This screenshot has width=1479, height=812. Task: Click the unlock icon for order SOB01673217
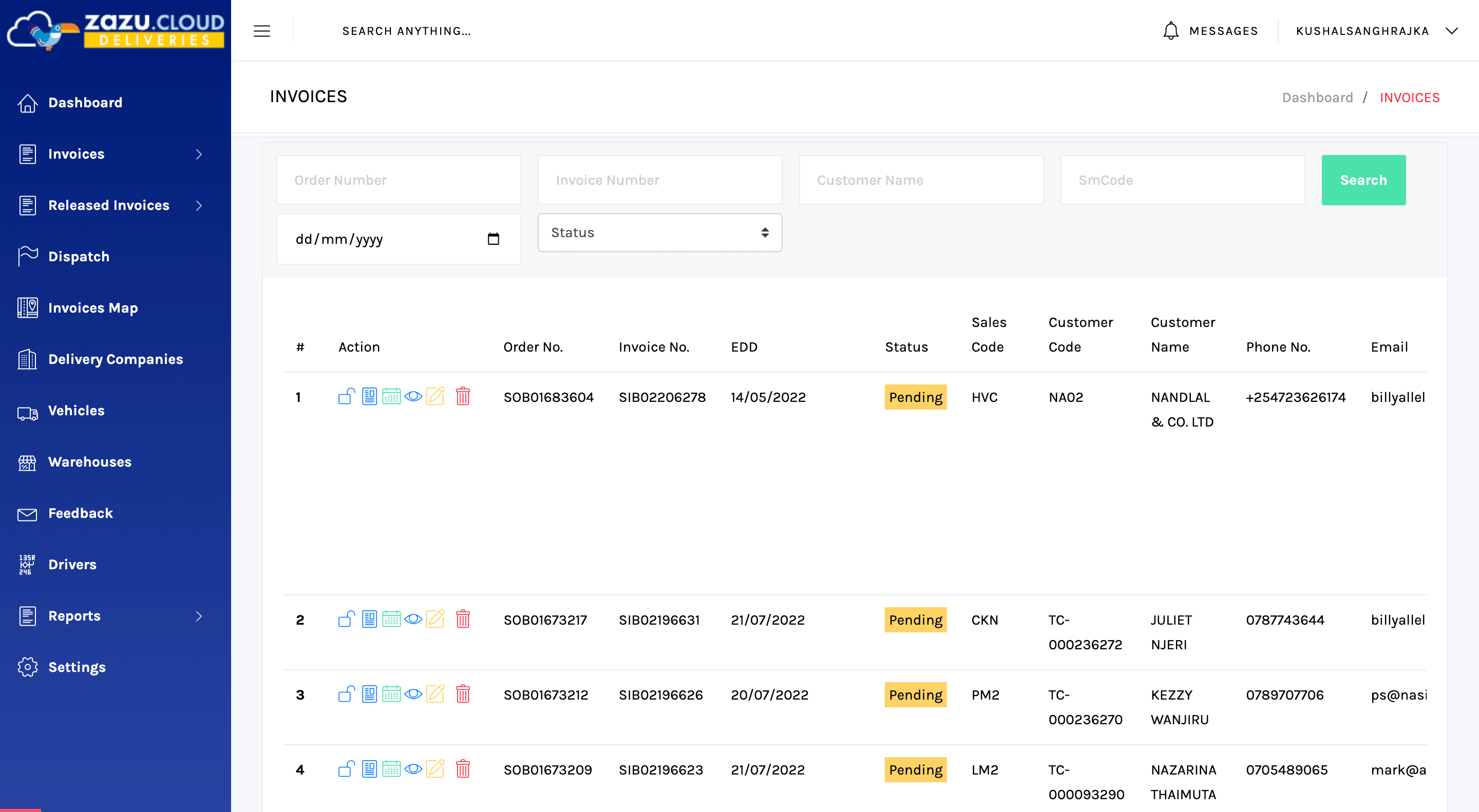click(x=347, y=620)
